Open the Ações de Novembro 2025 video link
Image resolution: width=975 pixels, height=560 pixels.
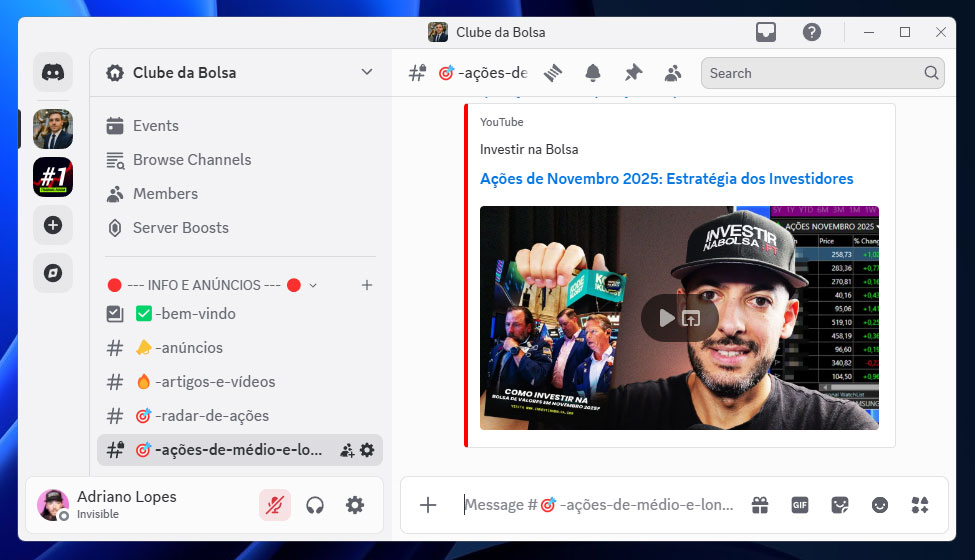[x=667, y=179]
